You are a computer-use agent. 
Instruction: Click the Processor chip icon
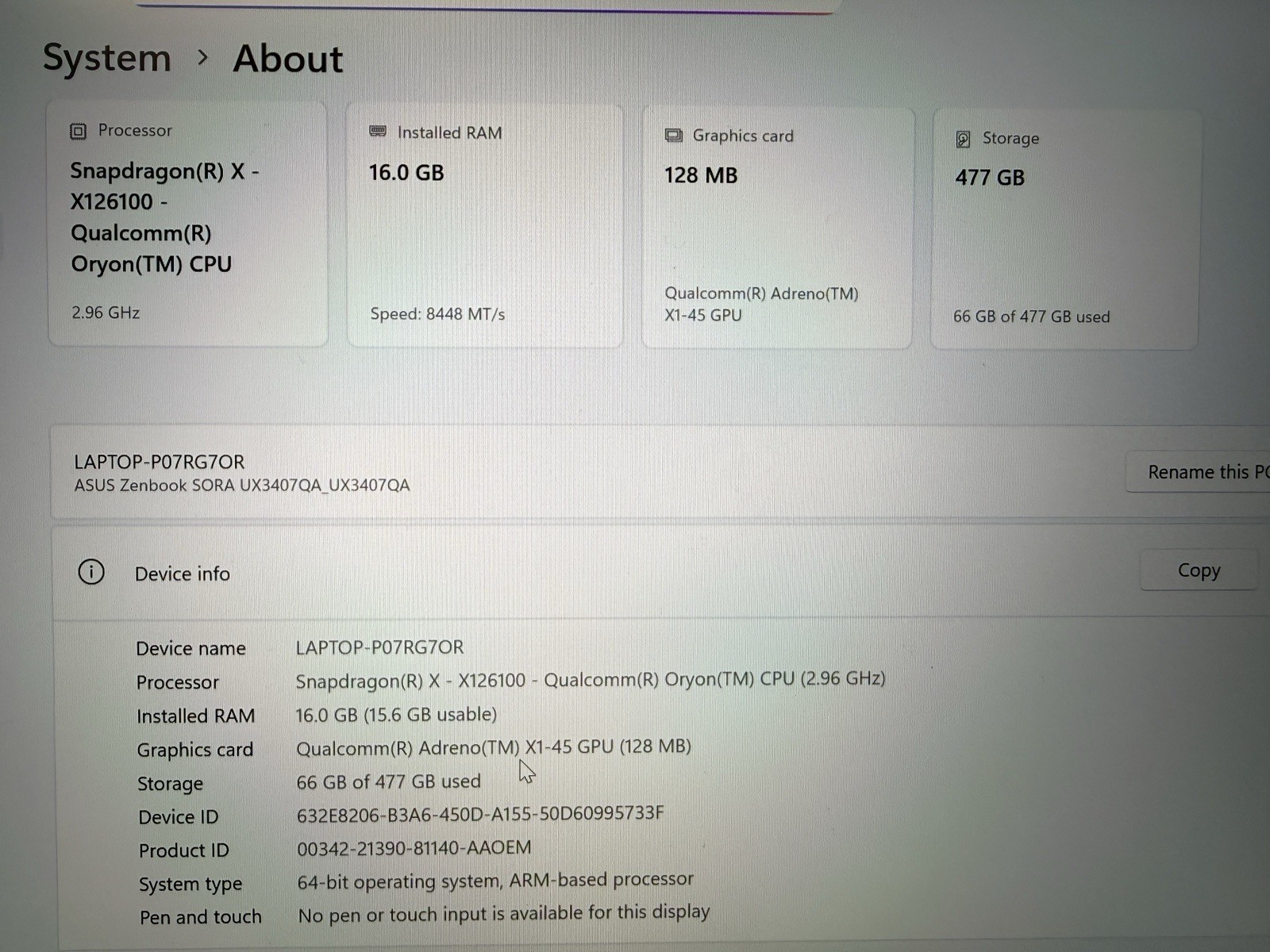click(x=78, y=131)
